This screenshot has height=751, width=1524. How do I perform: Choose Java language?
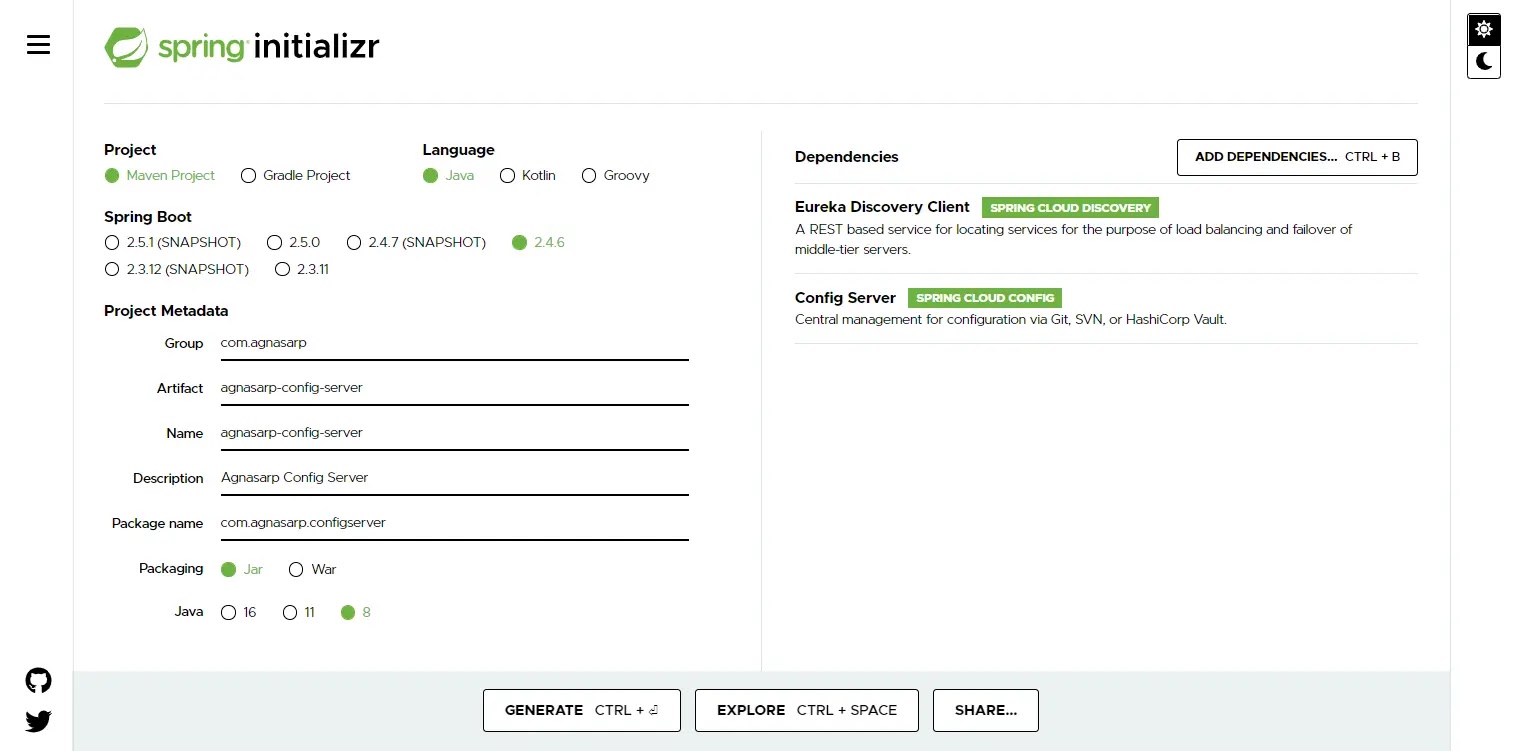(449, 175)
